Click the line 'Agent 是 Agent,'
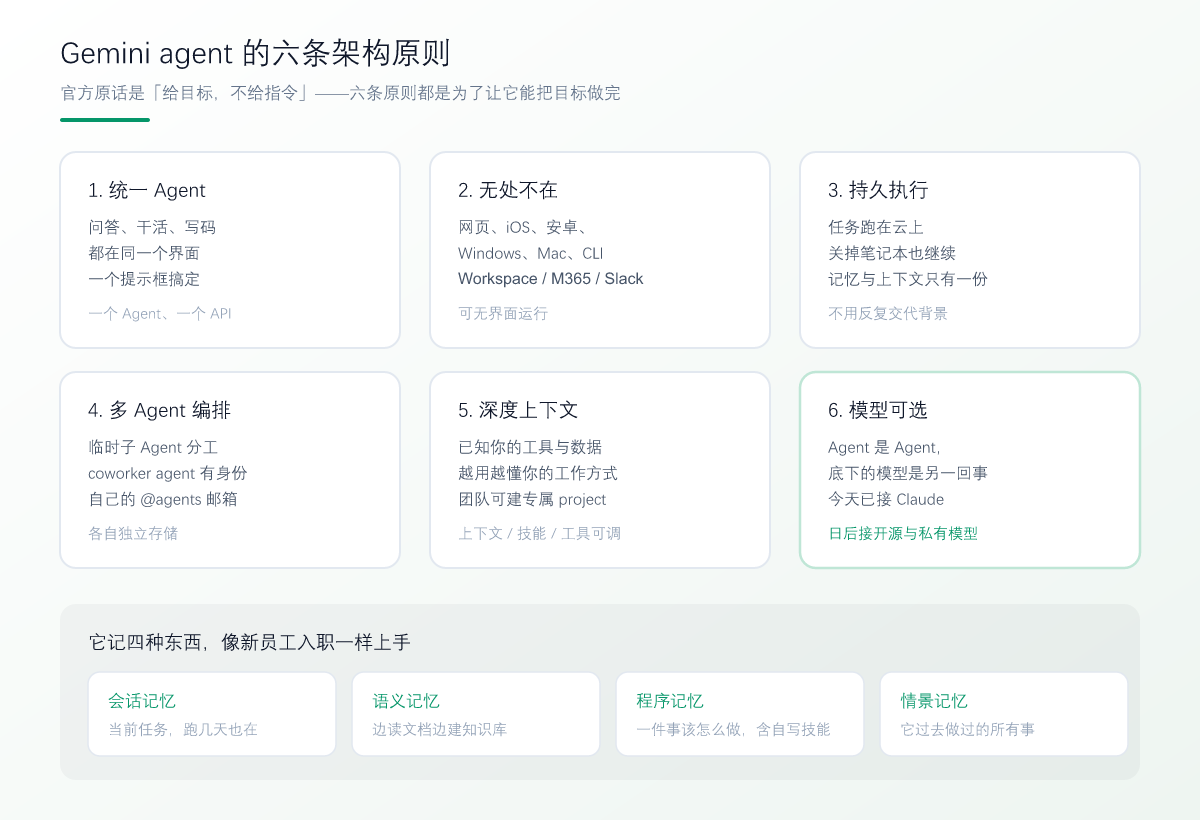 pyautogui.click(x=884, y=447)
